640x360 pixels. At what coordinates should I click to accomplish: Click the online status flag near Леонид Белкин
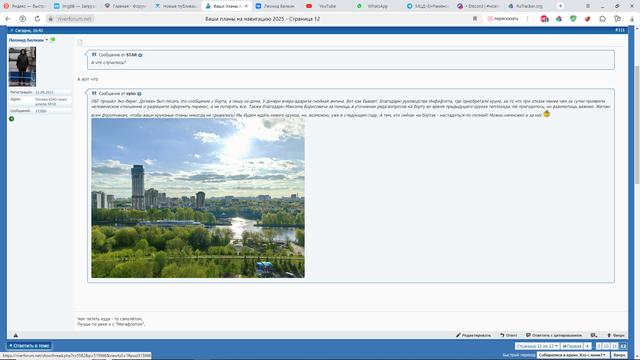click(x=52, y=40)
